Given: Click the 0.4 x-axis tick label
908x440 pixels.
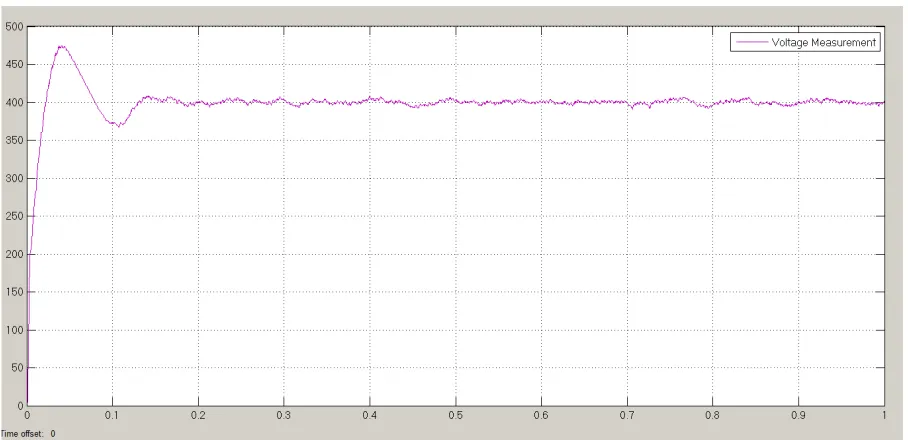Looking at the screenshot, I should pyautogui.click(x=369, y=415).
